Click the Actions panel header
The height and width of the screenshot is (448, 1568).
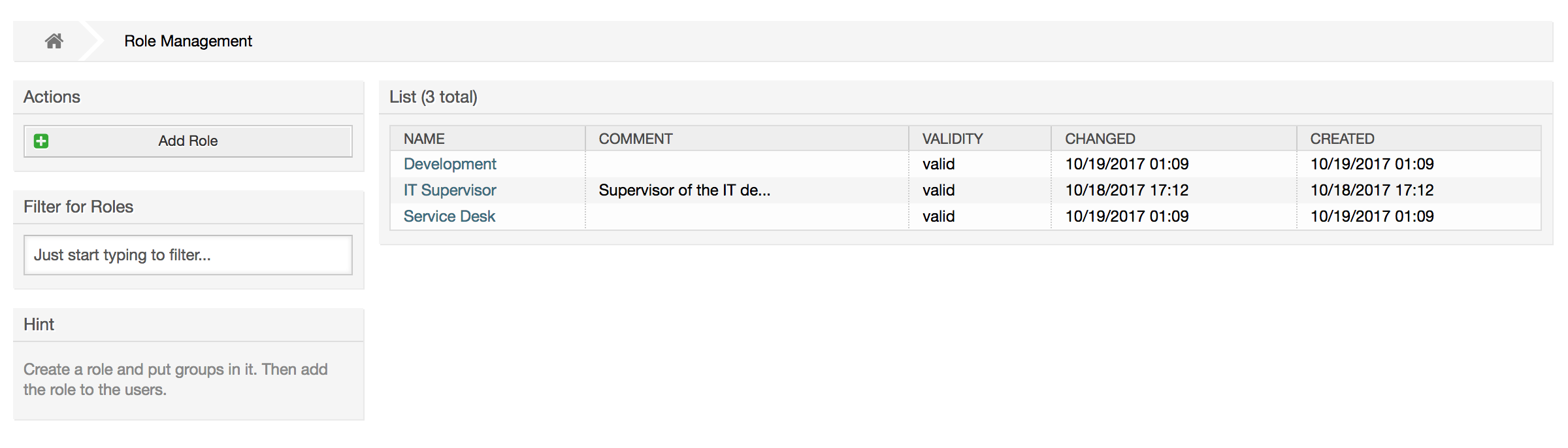pos(52,97)
